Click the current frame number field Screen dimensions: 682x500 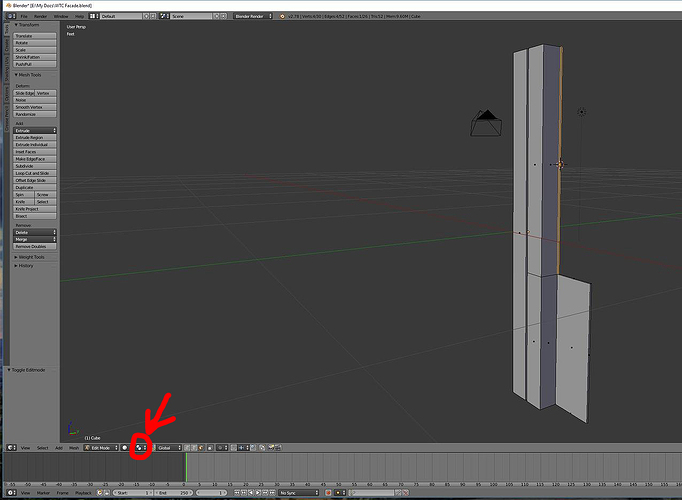pos(211,493)
